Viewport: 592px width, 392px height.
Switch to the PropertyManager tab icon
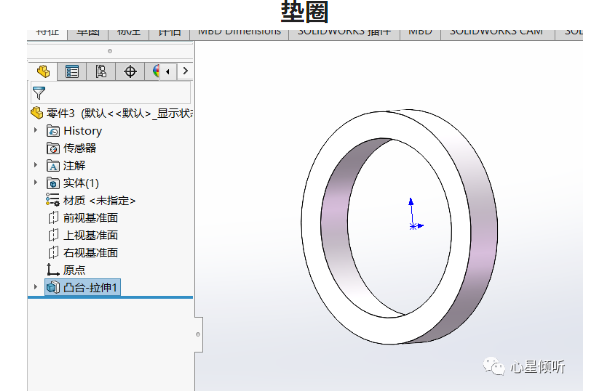[72, 71]
